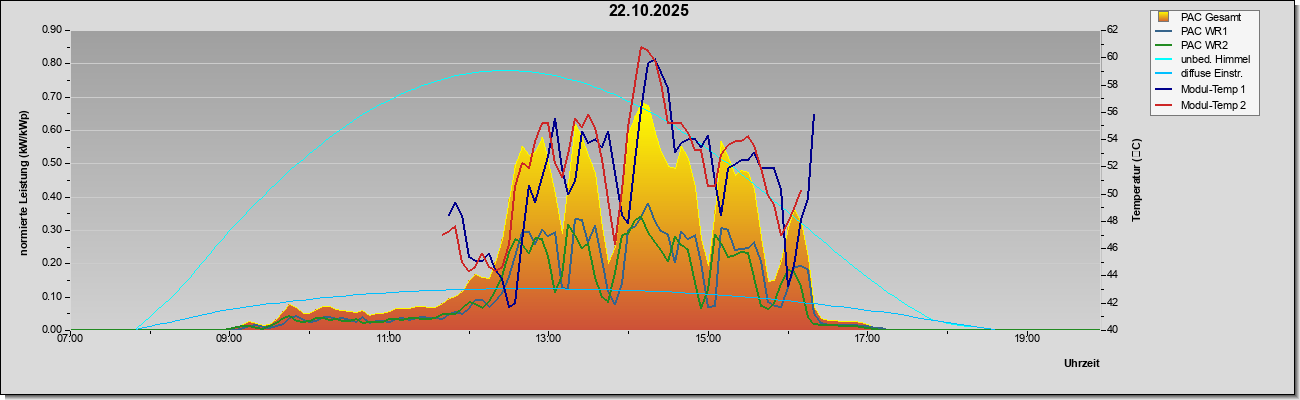Click the 40 temperature axis value

click(1112, 330)
